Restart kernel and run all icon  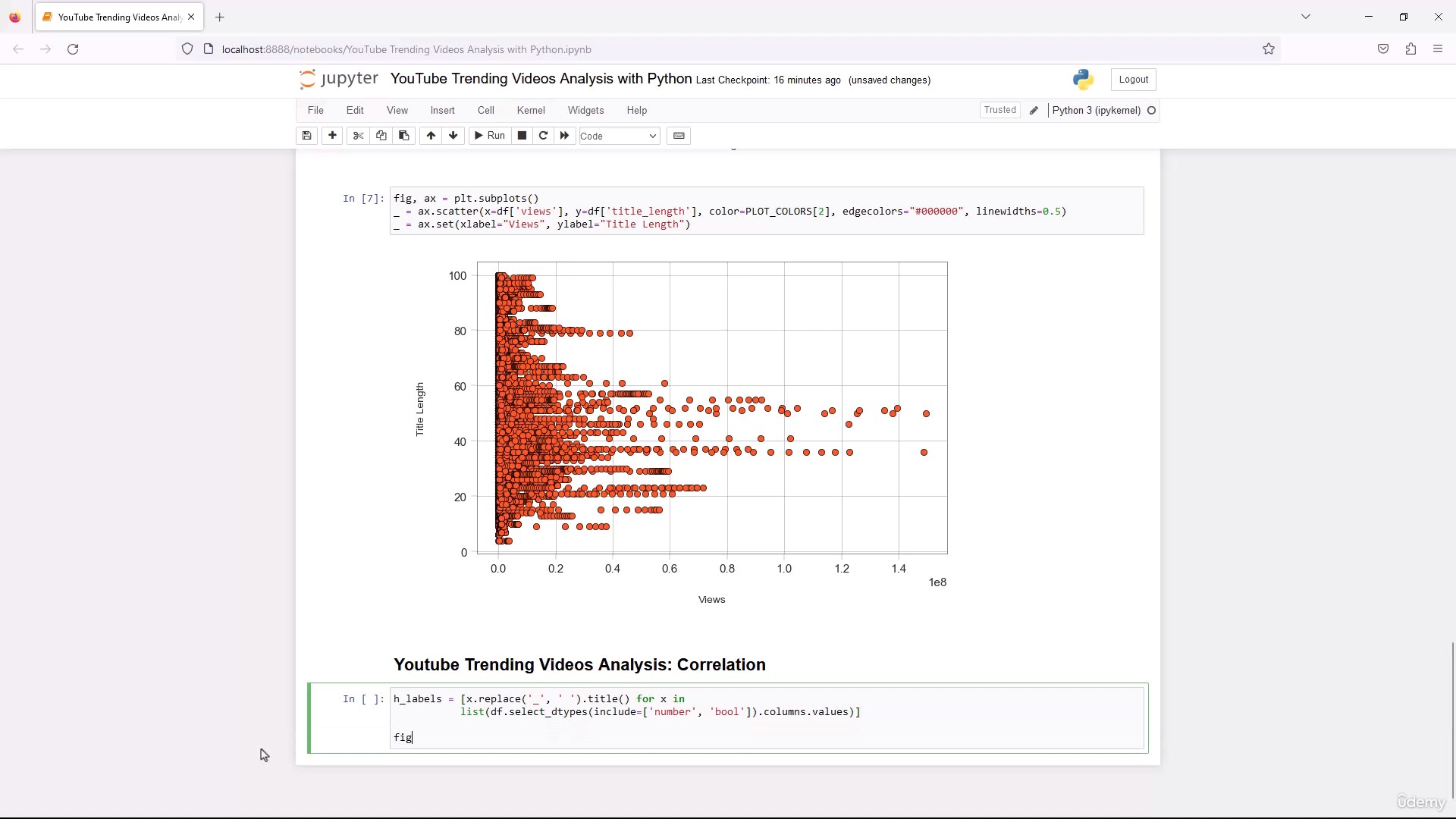(x=564, y=136)
